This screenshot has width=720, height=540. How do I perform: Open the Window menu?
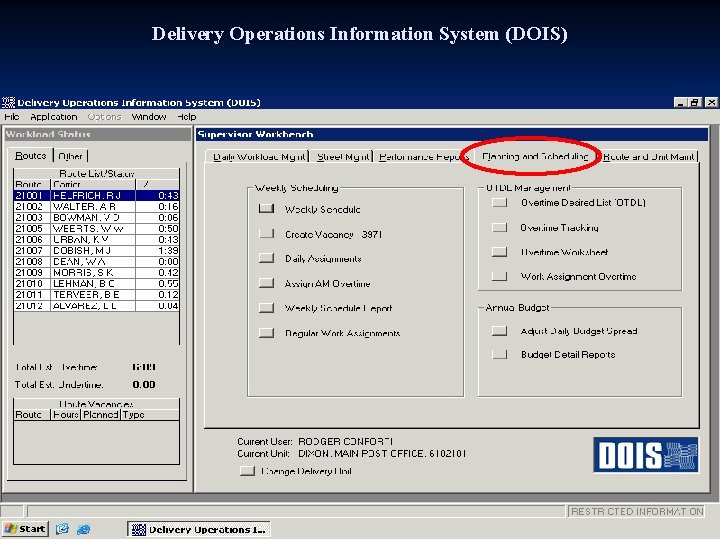point(149,117)
